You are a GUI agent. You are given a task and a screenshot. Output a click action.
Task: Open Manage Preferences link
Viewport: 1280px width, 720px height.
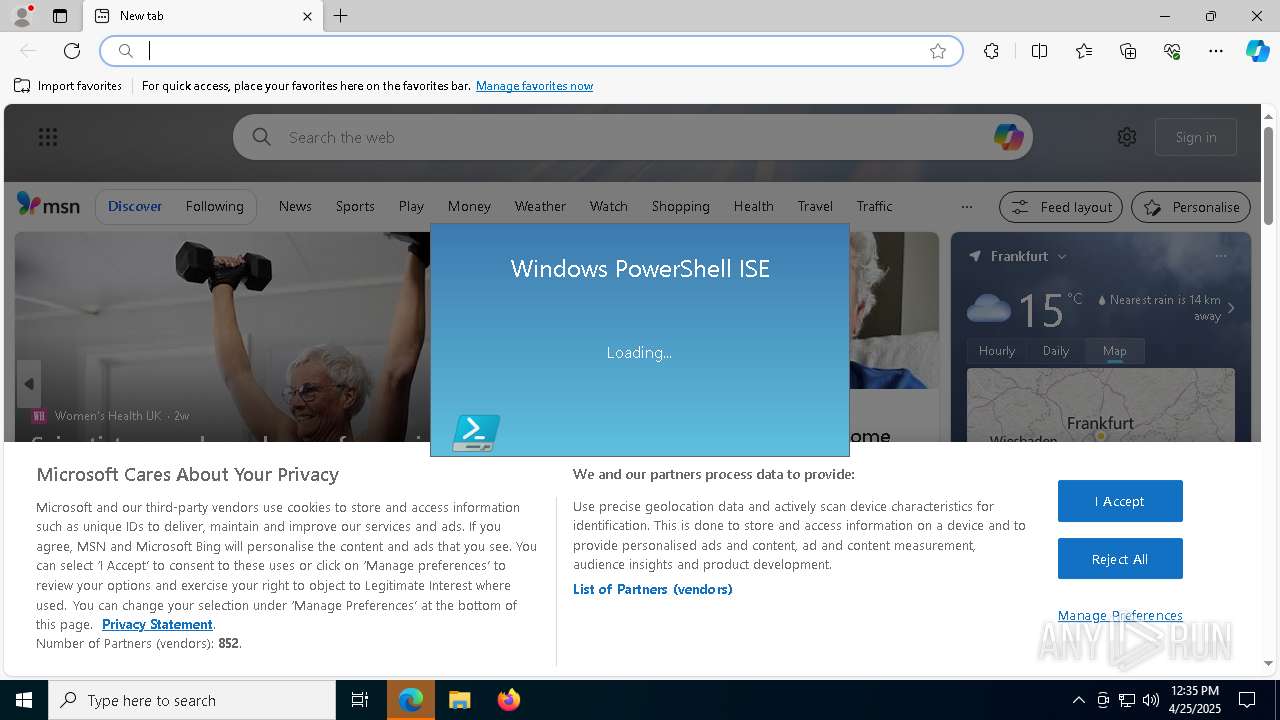coord(1120,615)
